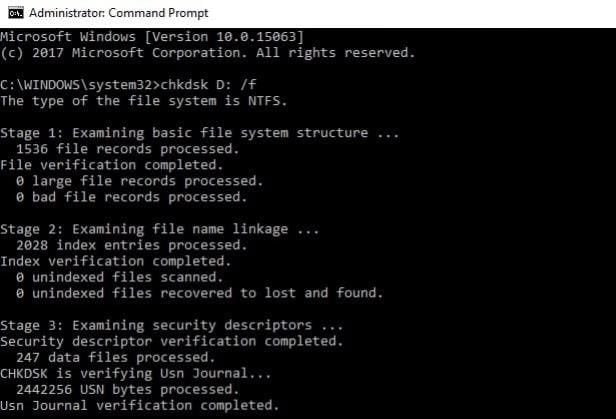Click the 'CHKDSK is verifying Usn Journal' line
This screenshot has width=616, height=419.
136,373
